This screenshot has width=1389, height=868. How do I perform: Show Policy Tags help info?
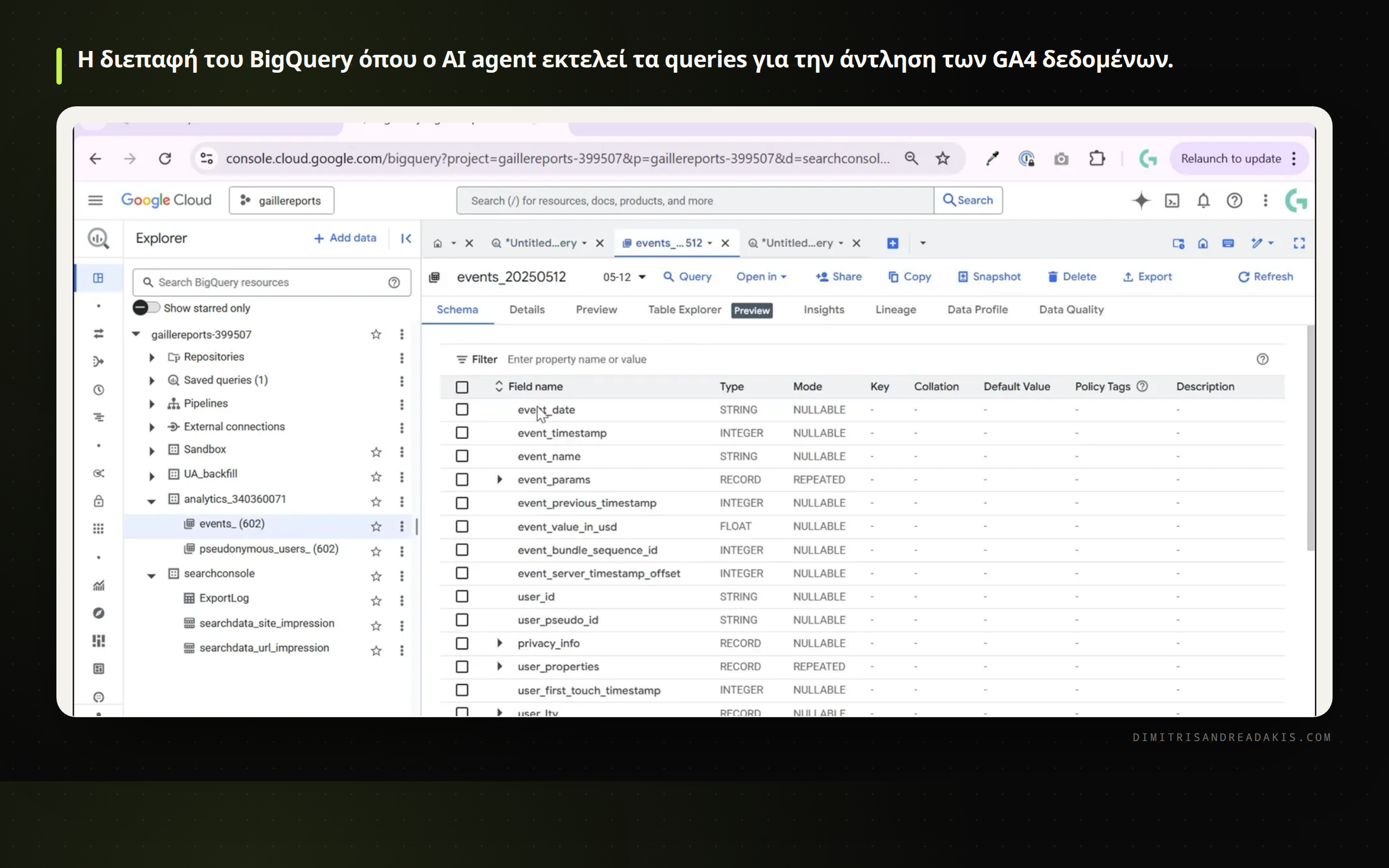1142,386
